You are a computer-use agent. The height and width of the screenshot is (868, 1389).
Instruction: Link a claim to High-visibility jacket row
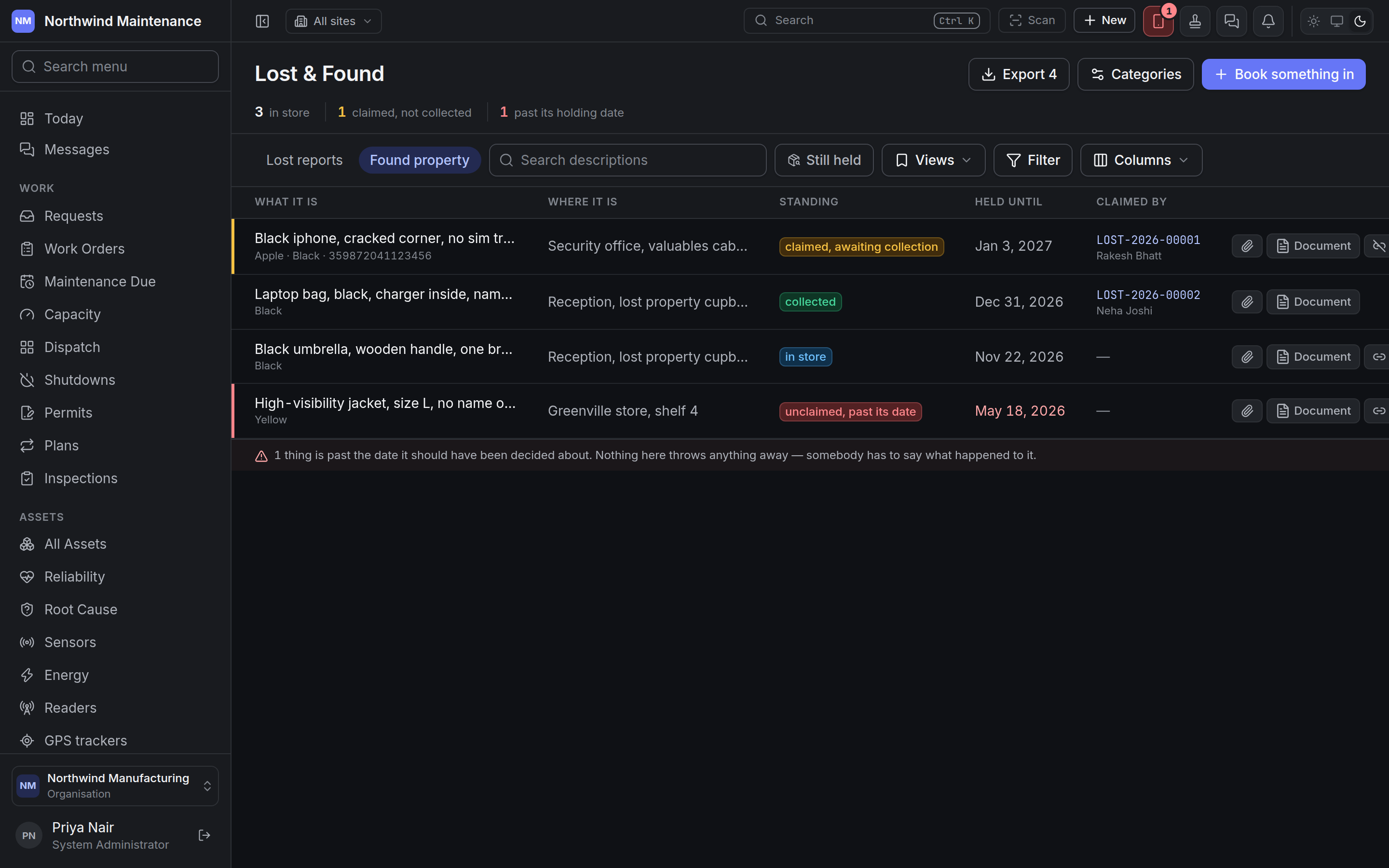click(x=1378, y=411)
